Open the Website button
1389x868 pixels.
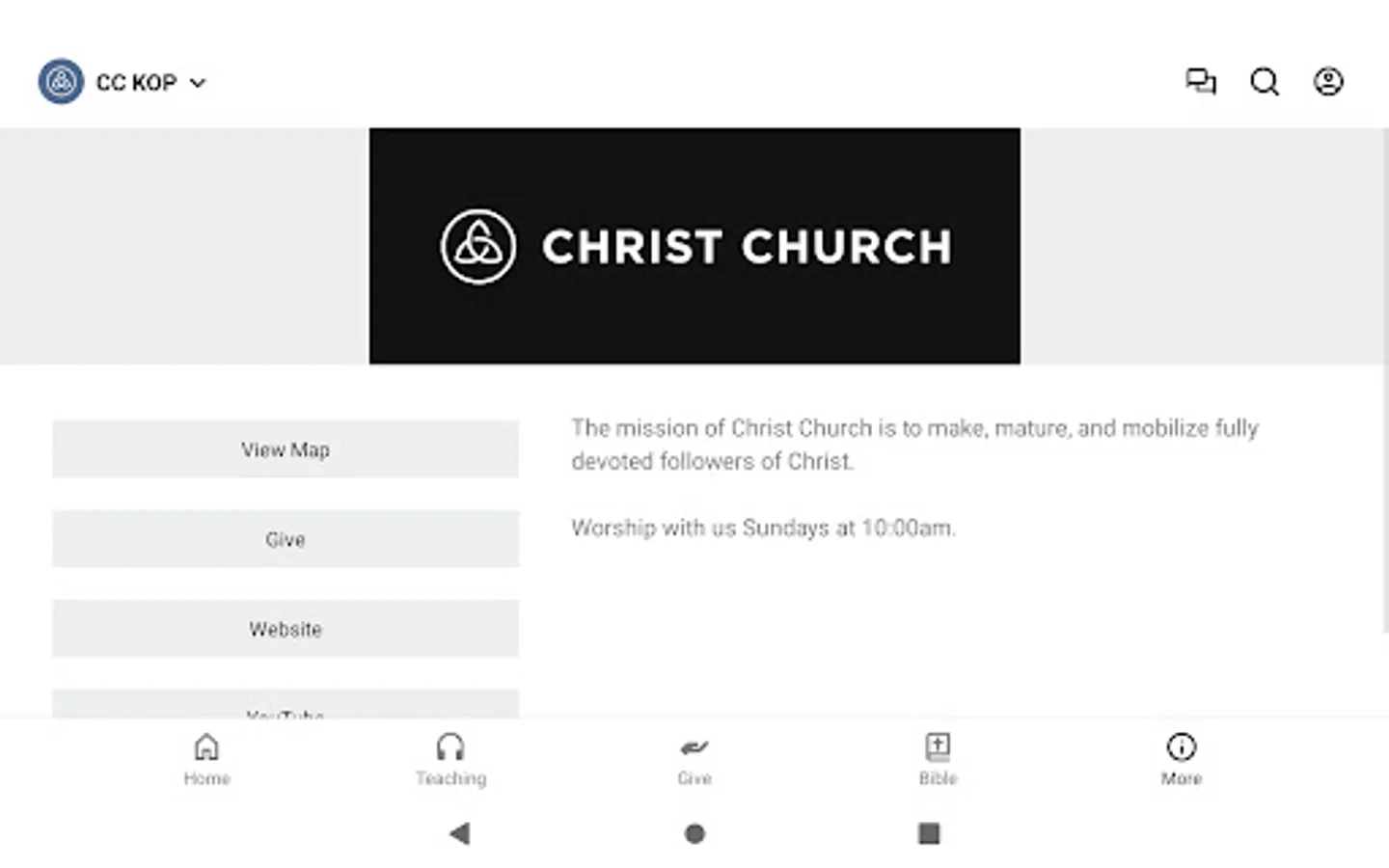coord(286,629)
